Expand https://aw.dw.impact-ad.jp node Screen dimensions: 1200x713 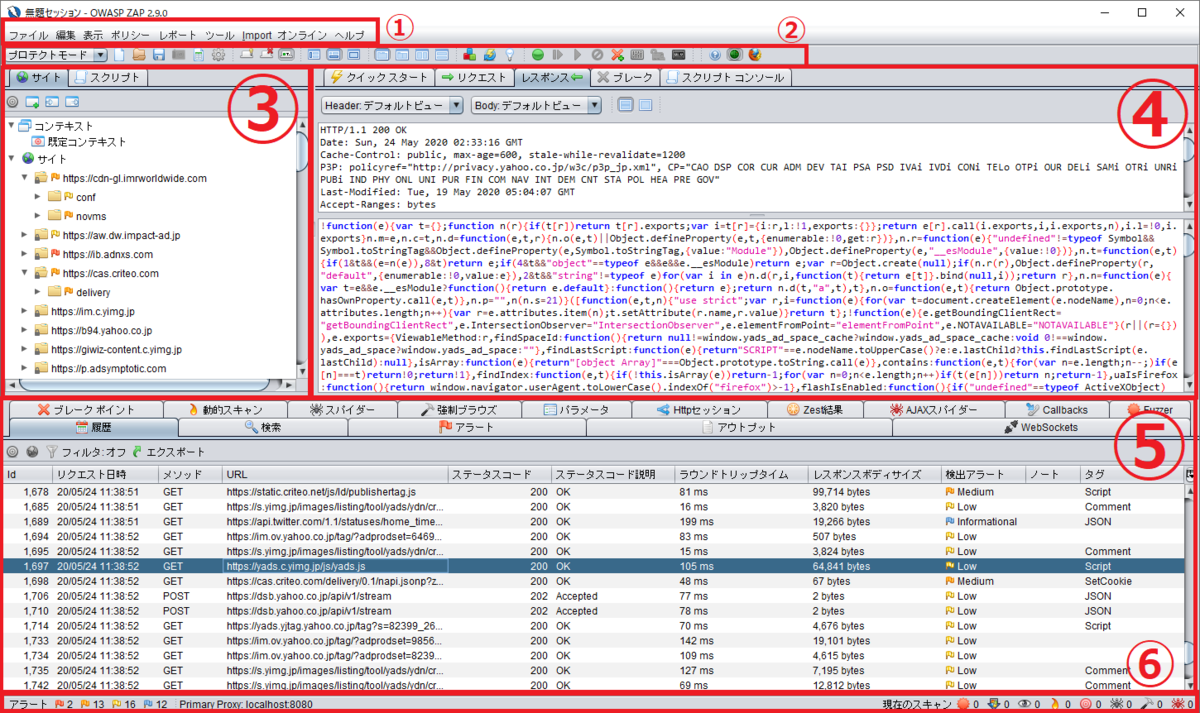(x=25, y=235)
